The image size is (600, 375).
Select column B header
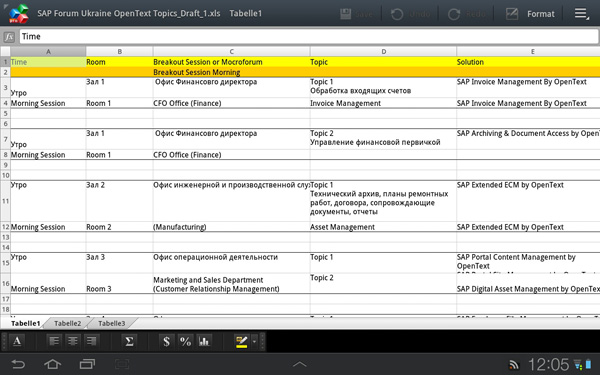119,51
